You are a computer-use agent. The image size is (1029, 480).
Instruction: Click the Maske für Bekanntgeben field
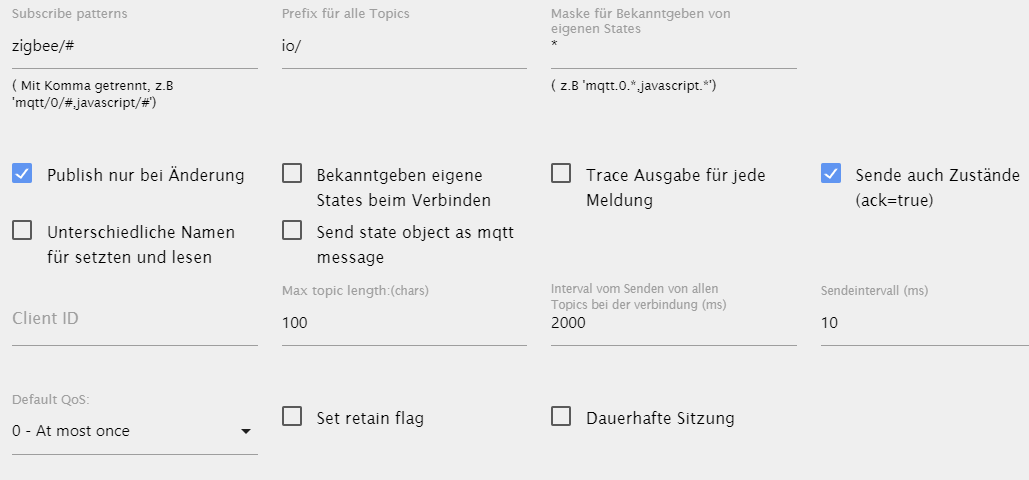[x=674, y=47]
